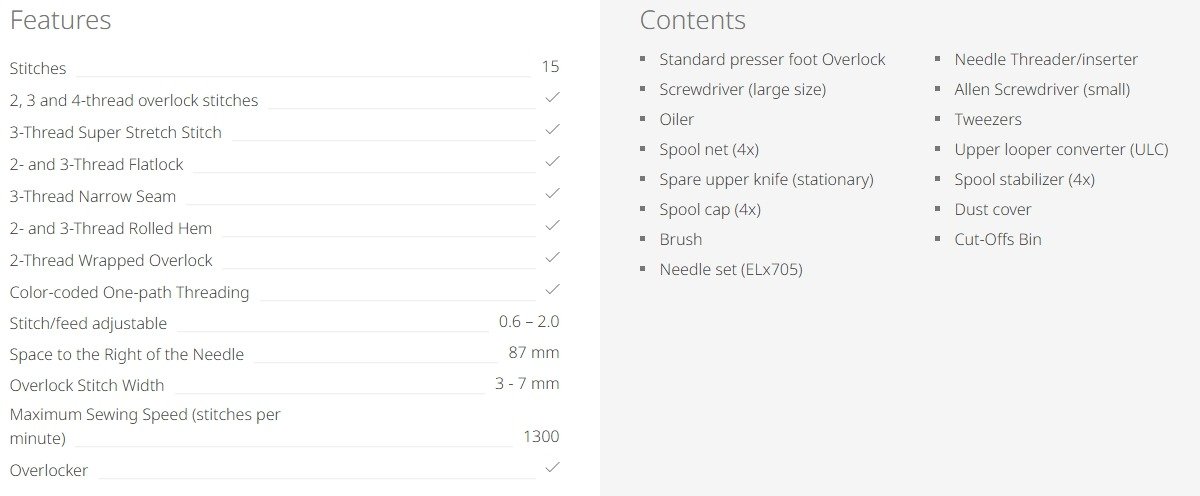Click the Standard presser foot Overlock item
The height and width of the screenshot is (496, 1200).
tap(772, 60)
